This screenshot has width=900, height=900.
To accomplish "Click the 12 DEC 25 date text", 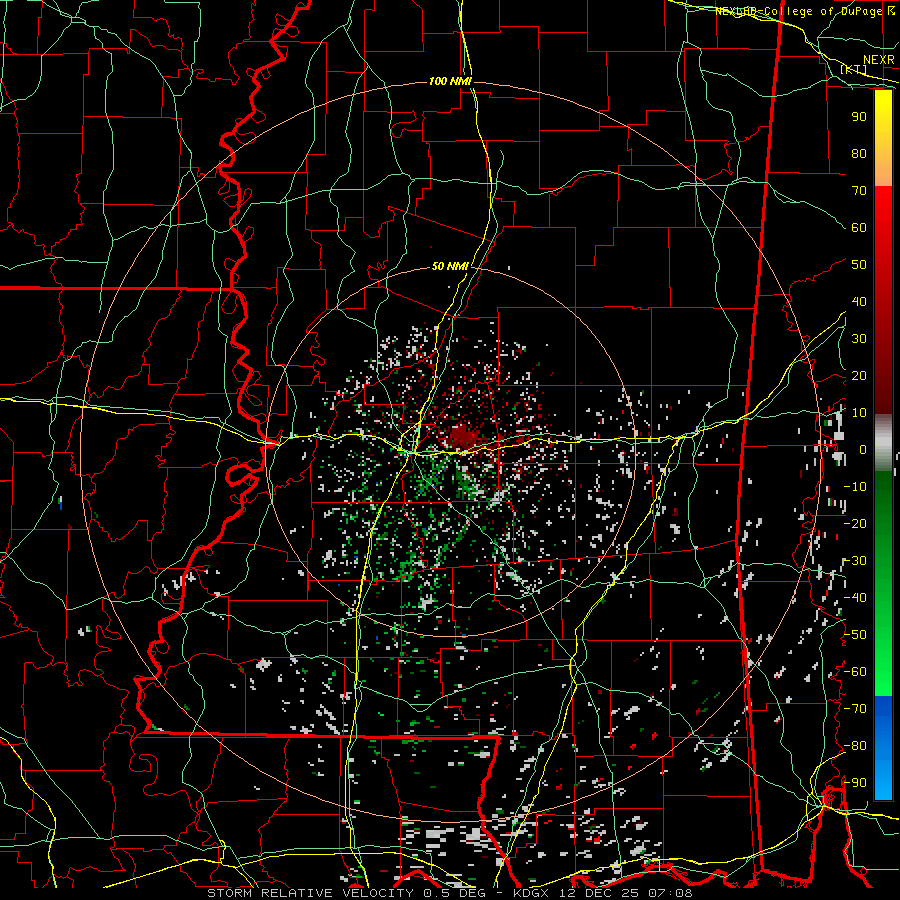I will 599,893.
